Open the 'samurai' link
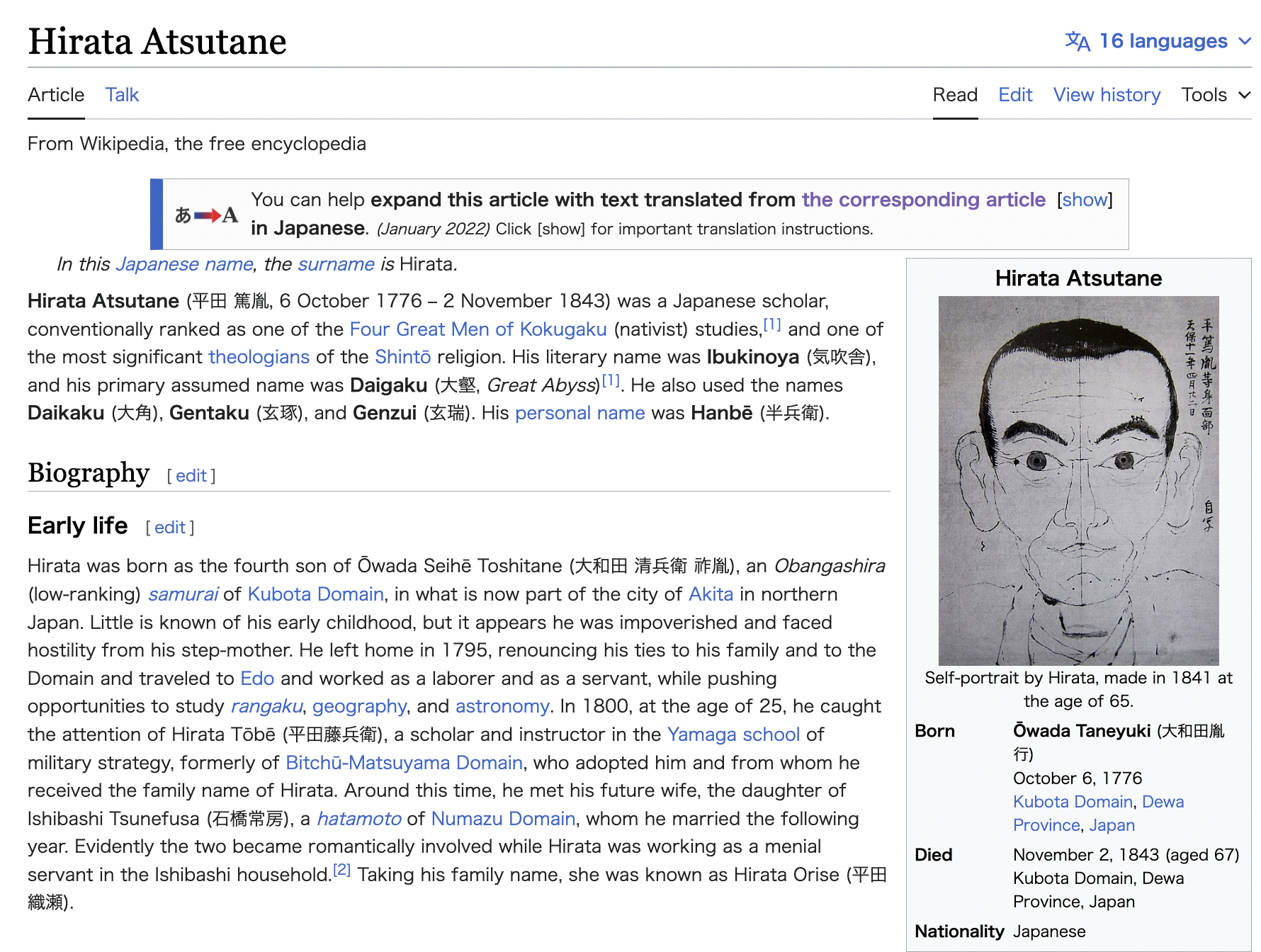 point(183,594)
